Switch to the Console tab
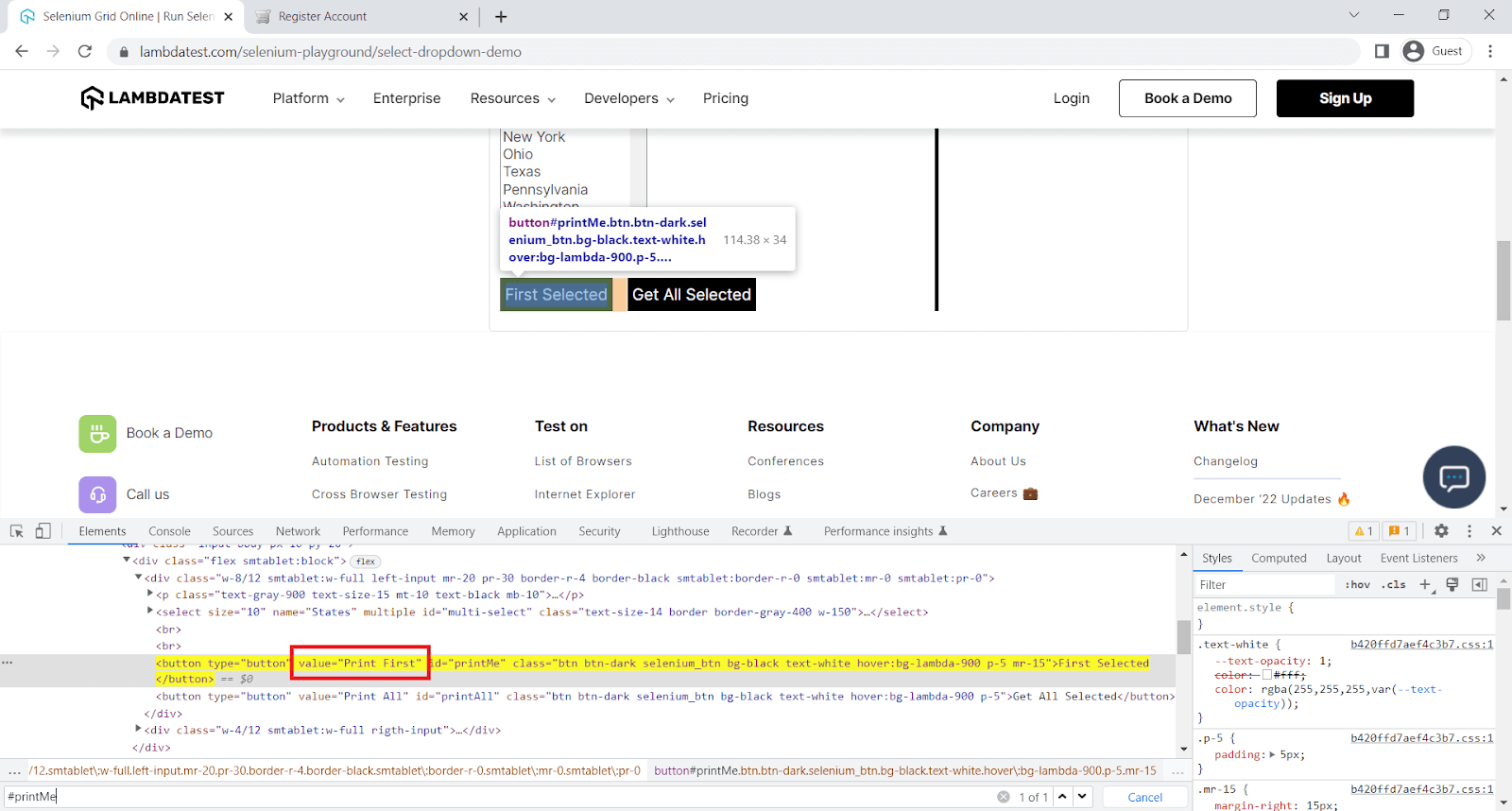Image resolution: width=1512 pixels, height=811 pixels. (x=169, y=531)
